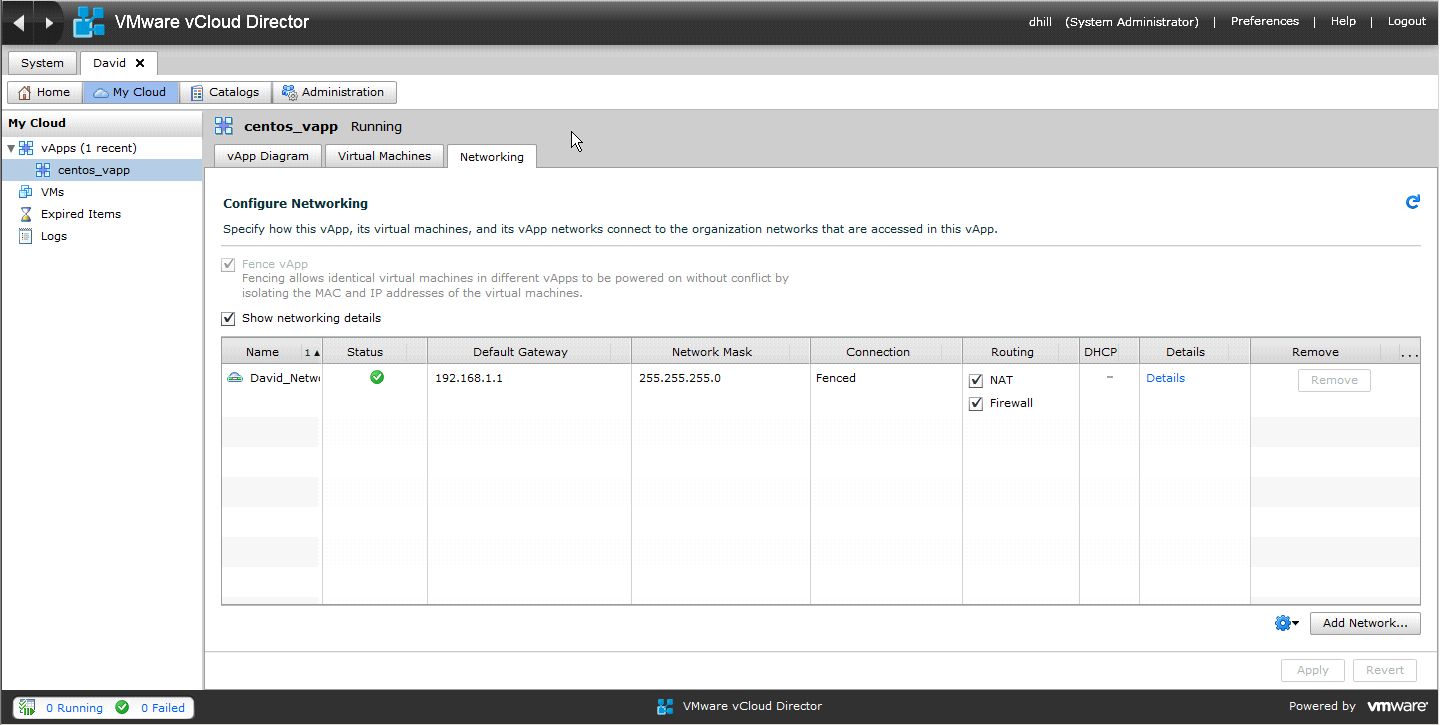1440x725 pixels.
Task: Click 0 Running tasks link
Action: click(74, 708)
